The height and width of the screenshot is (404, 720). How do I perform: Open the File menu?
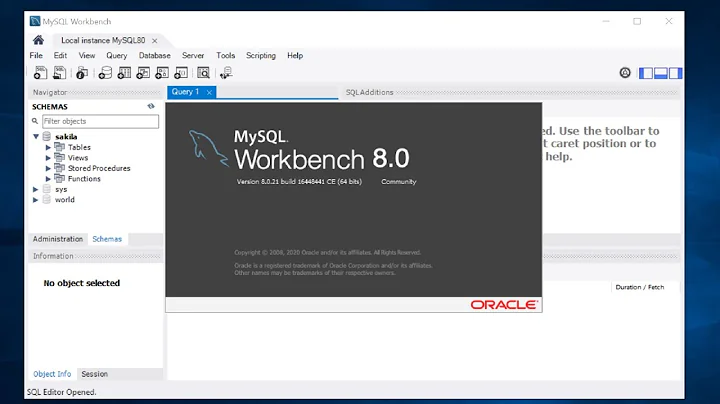[36, 56]
